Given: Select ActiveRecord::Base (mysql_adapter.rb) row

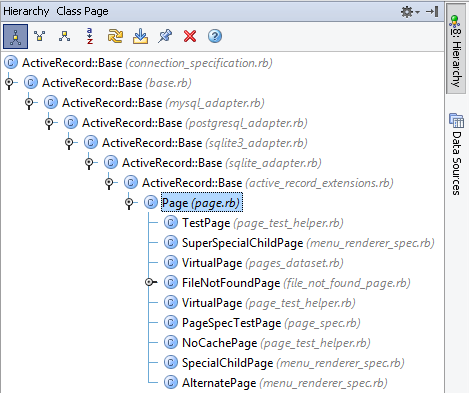Looking at the screenshot, I should [x=154, y=103].
